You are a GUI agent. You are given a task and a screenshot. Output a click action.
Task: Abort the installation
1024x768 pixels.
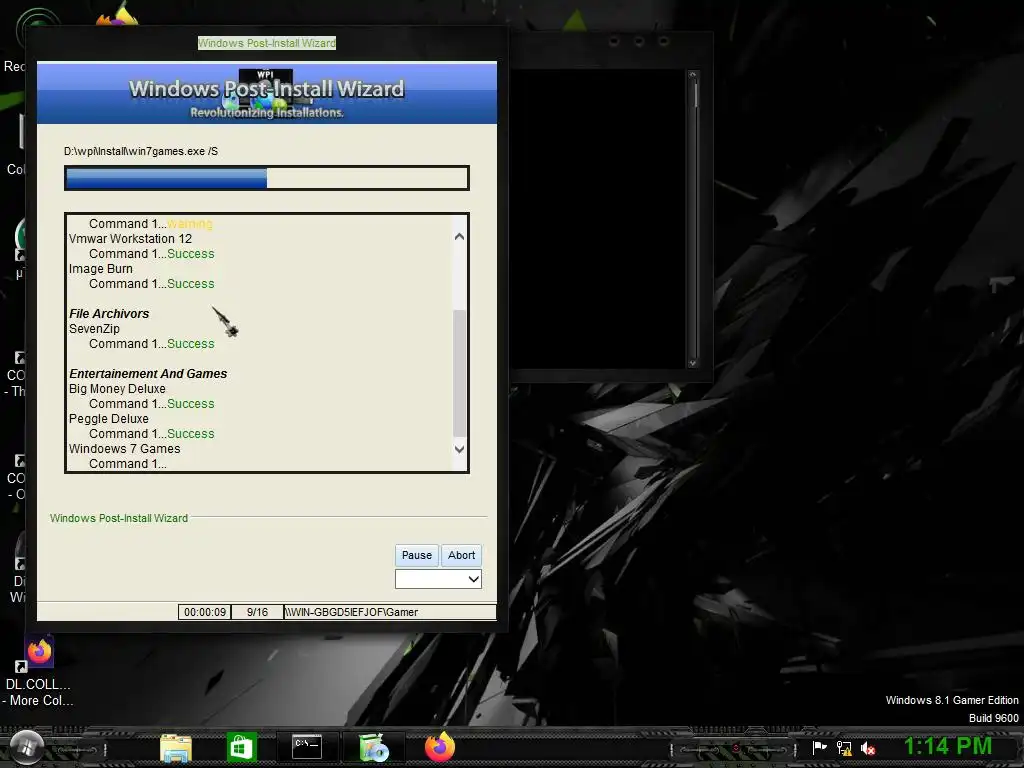coord(461,555)
